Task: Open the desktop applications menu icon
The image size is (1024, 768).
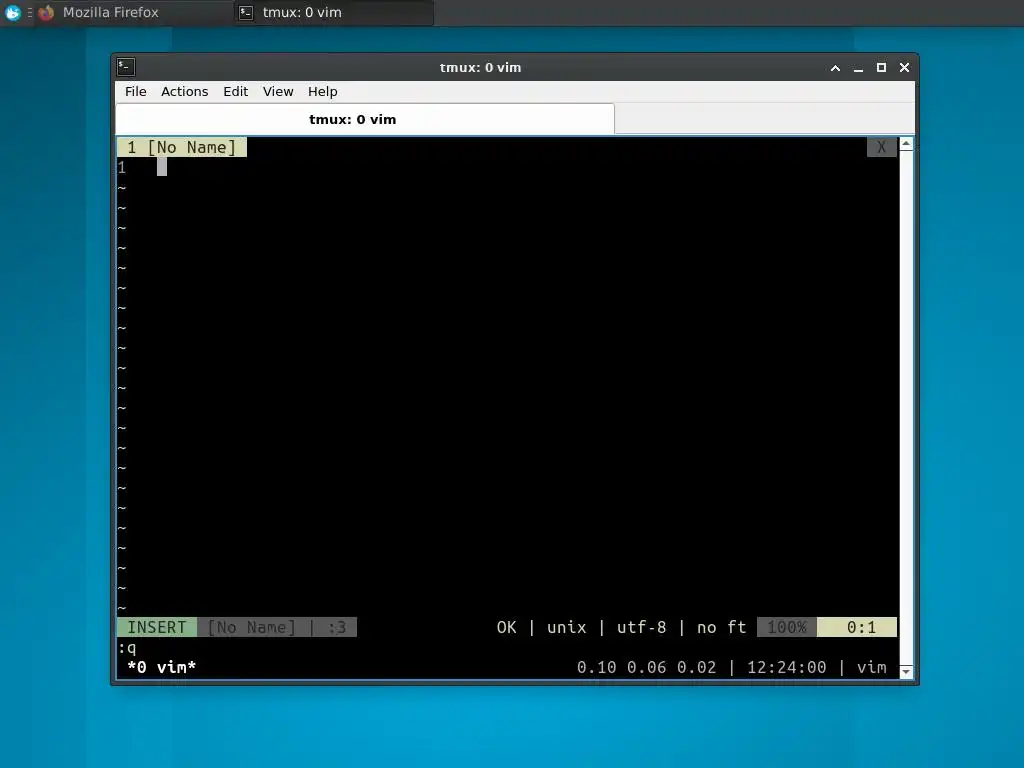Action: [12, 12]
